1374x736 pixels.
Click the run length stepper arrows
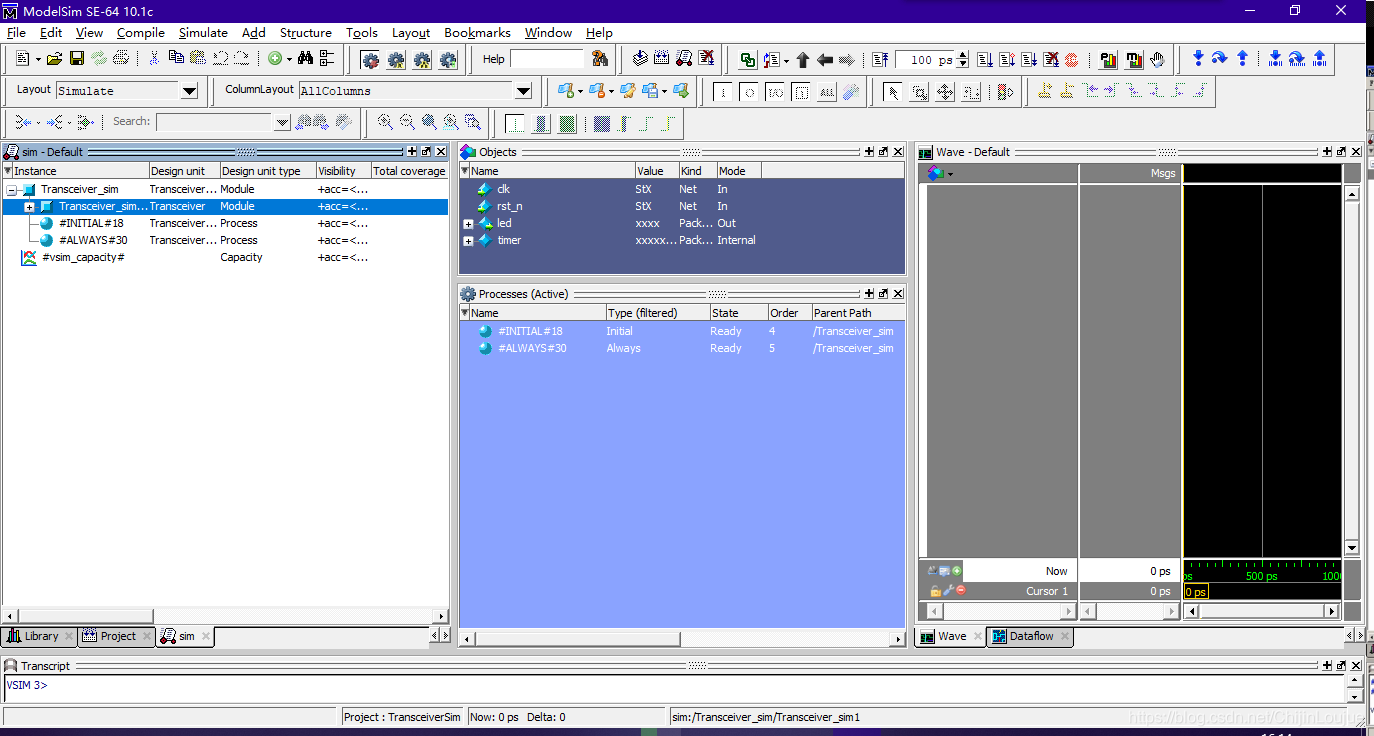click(x=964, y=60)
